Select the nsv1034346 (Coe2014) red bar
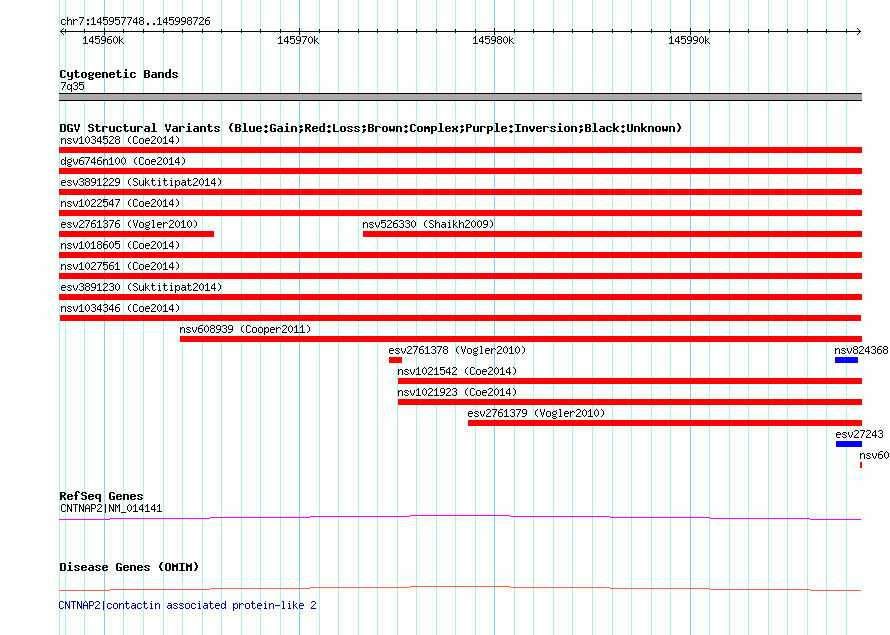This screenshot has height=635, width=890. pyautogui.click(x=460, y=318)
